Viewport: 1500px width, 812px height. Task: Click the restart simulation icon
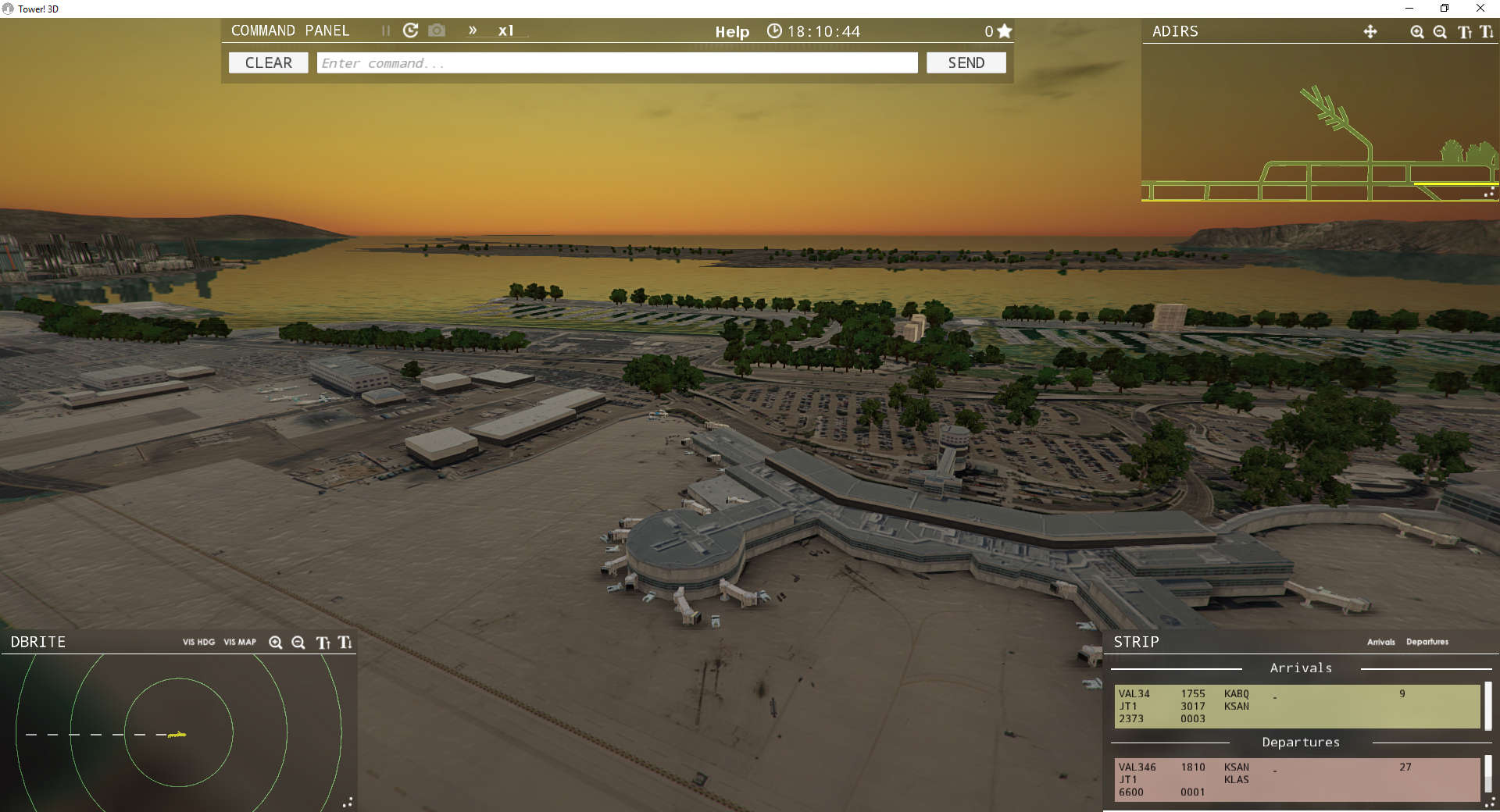(410, 30)
